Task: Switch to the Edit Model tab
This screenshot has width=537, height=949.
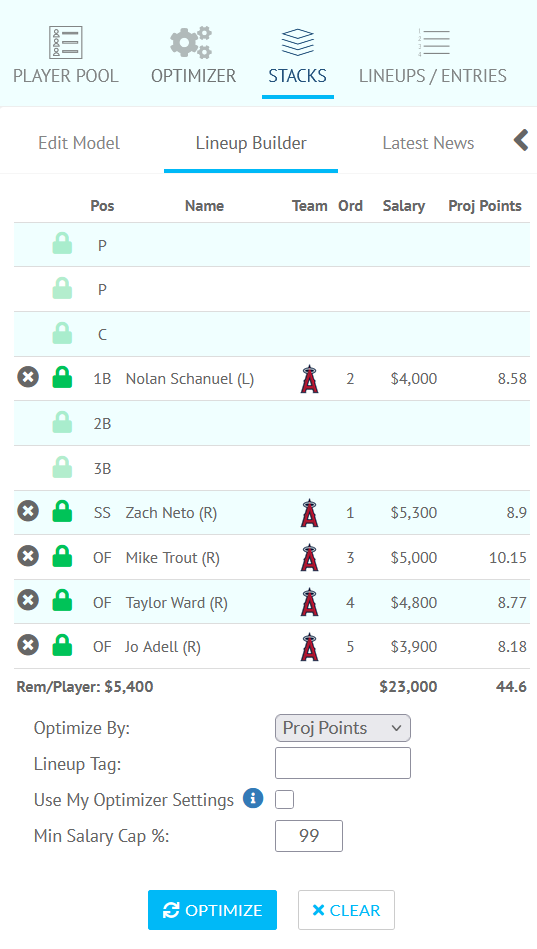Action: pyautogui.click(x=79, y=143)
